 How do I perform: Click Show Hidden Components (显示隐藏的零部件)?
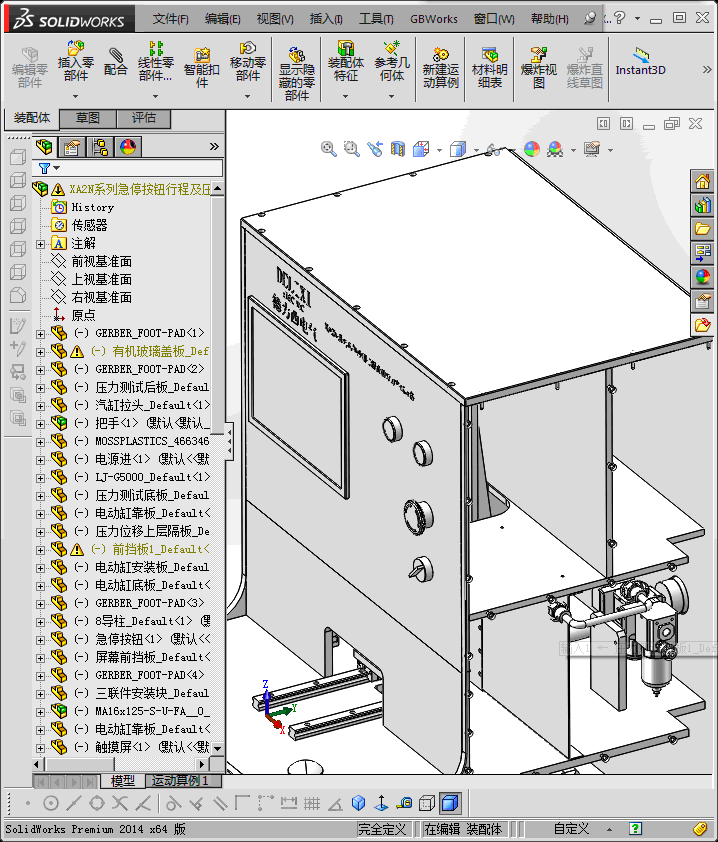click(x=296, y=74)
